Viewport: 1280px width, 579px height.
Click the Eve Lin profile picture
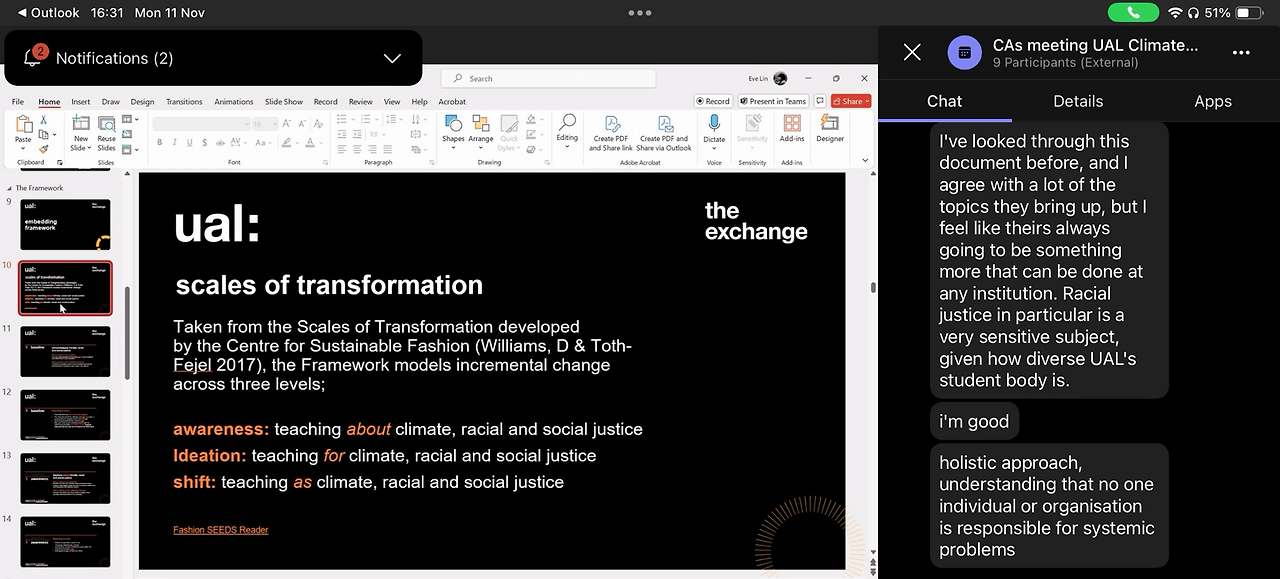[780, 78]
